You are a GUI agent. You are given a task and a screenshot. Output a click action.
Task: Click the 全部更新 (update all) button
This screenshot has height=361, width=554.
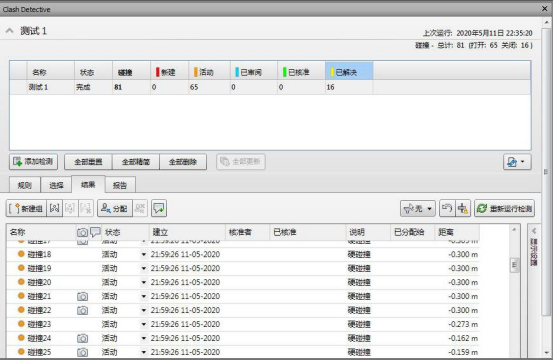(x=241, y=162)
